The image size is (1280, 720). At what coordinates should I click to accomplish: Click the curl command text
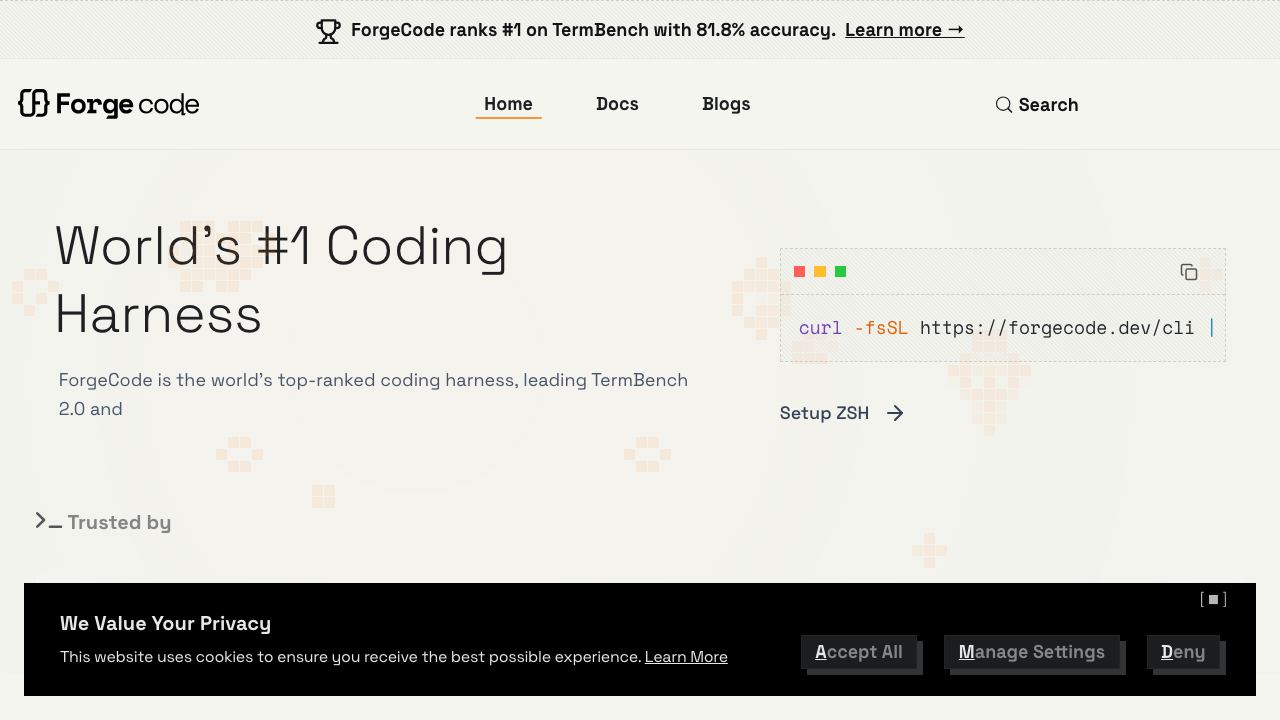pos(1006,328)
